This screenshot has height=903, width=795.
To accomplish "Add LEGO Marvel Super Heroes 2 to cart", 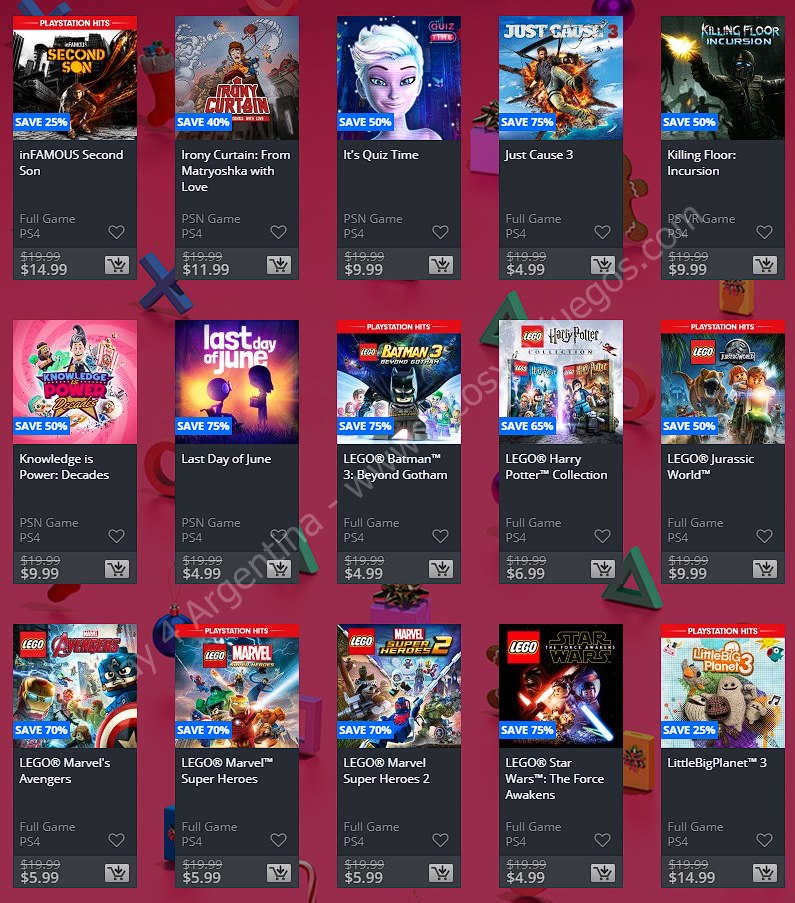I will [441, 873].
